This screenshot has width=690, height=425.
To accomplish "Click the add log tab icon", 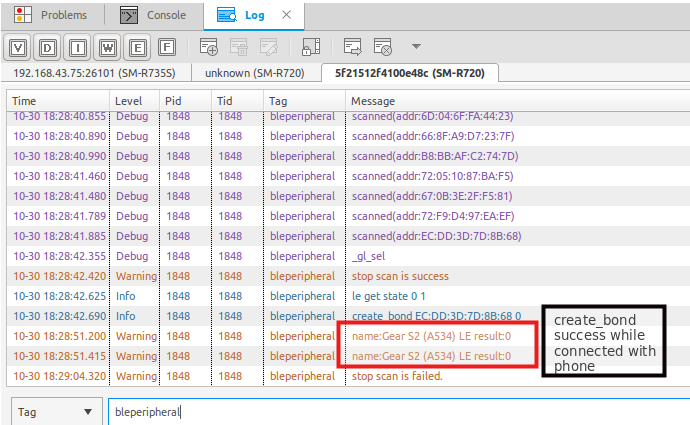I will (x=210, y=47).
